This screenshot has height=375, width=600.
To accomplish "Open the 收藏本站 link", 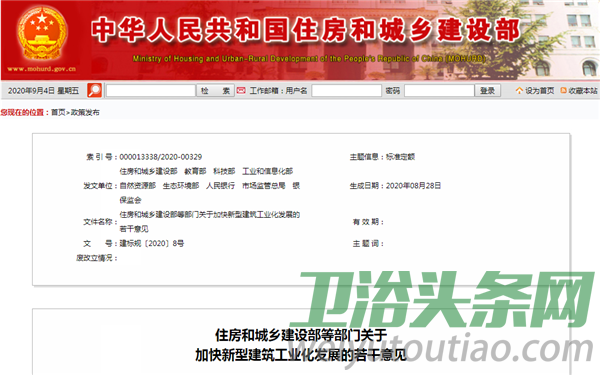I will [x=582, y=91].
